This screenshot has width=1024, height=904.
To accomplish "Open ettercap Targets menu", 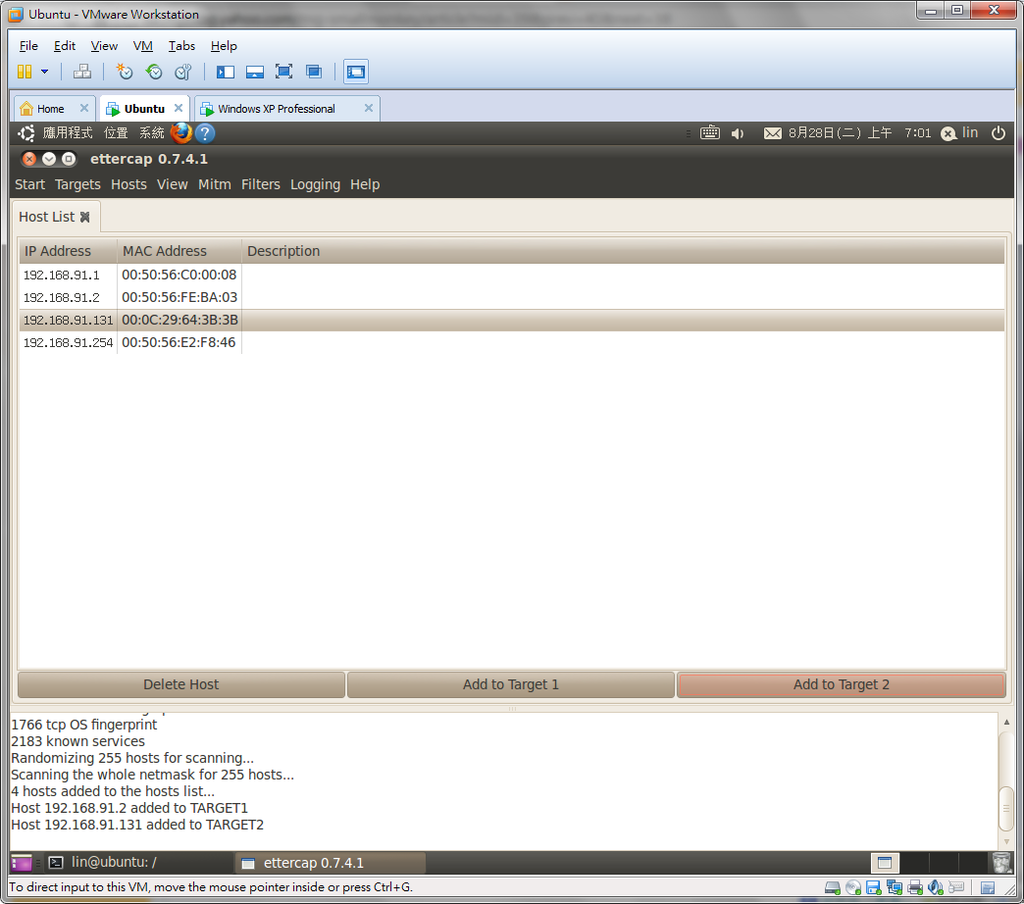I will (78, 184).
